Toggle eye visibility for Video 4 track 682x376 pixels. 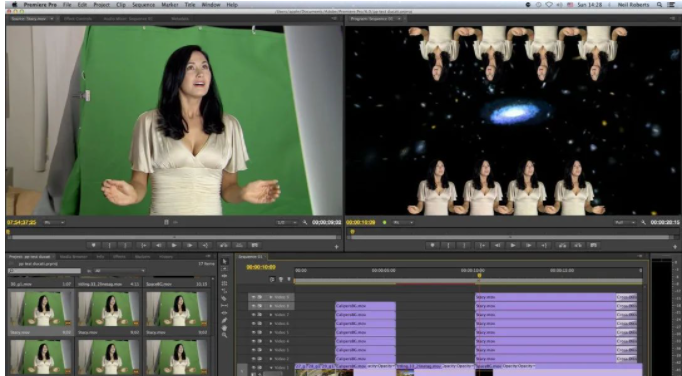pos(254,341)
